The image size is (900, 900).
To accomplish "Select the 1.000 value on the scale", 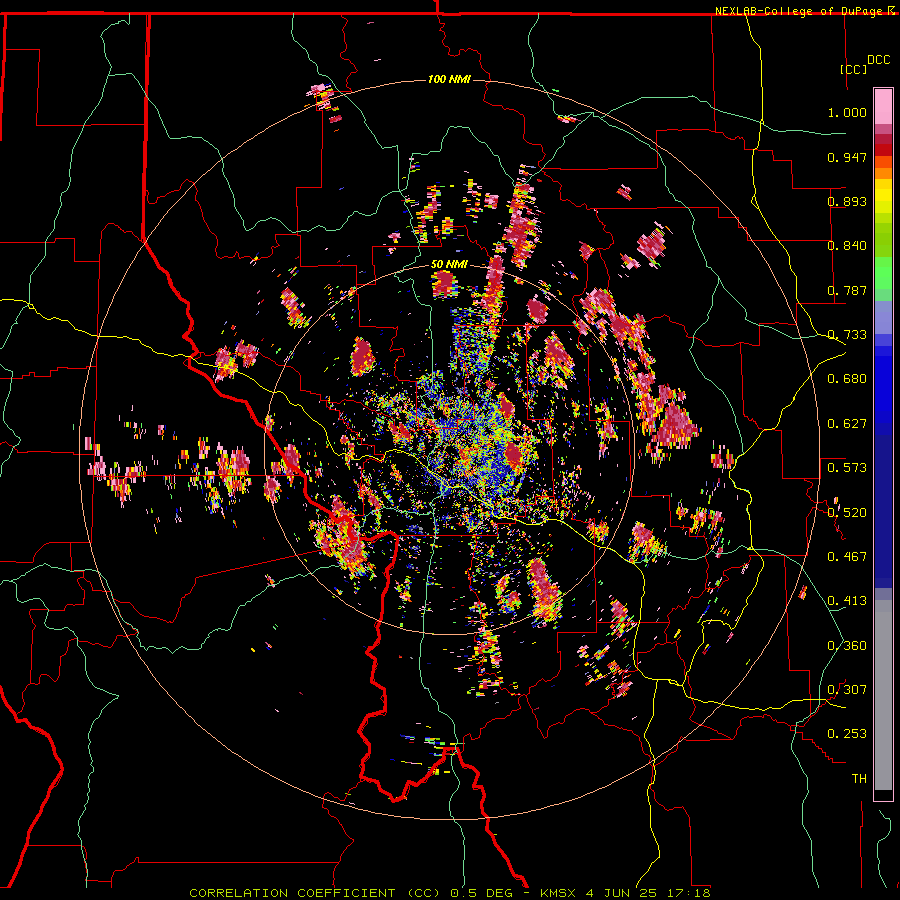I will click(x=847, y=112).
